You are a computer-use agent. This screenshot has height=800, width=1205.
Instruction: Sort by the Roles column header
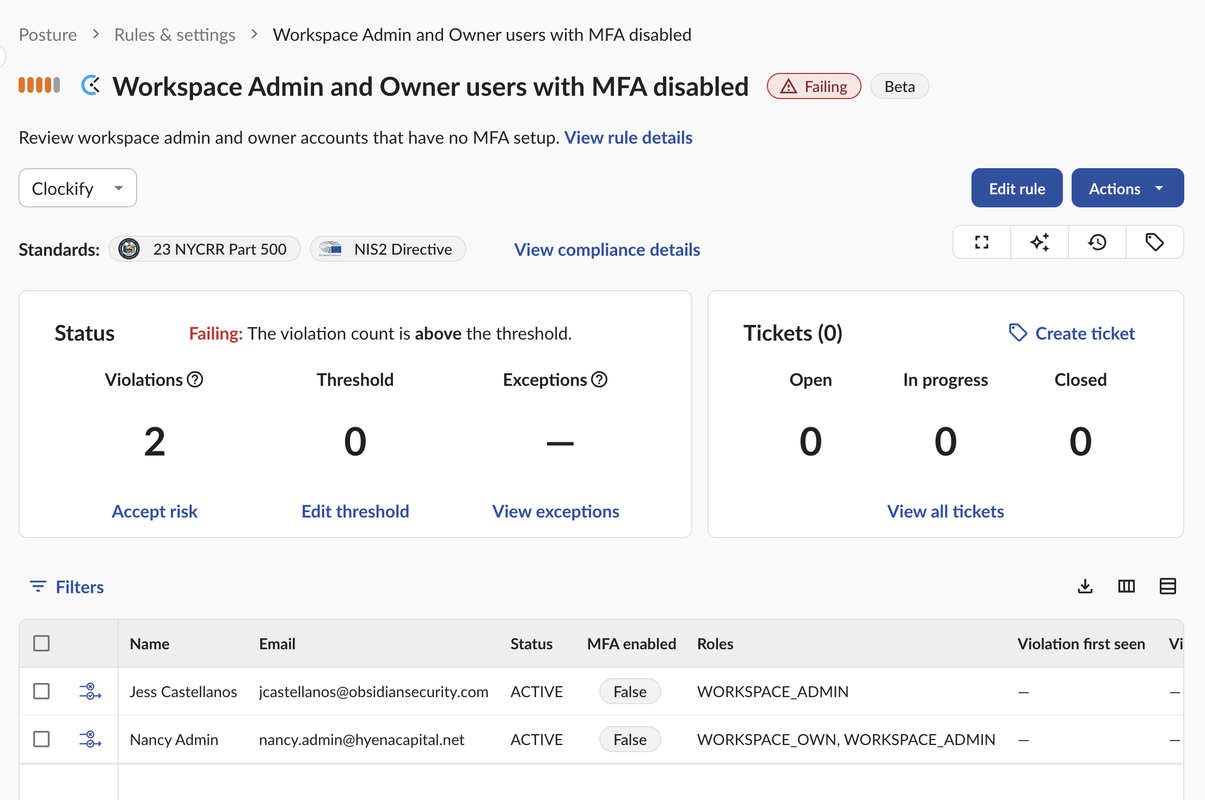tap(715, 644)
